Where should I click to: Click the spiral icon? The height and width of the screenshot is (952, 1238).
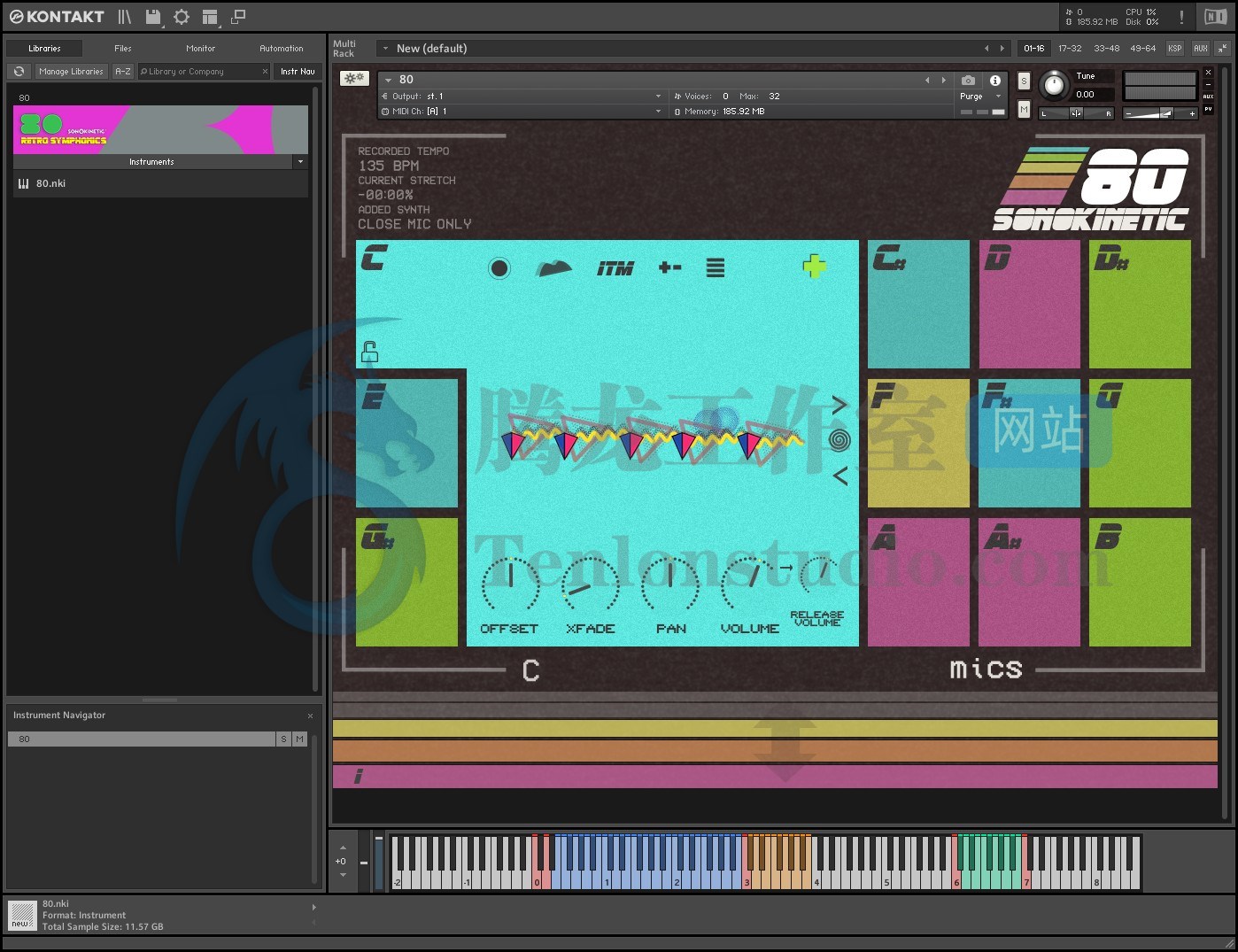[x=840, y=439]
